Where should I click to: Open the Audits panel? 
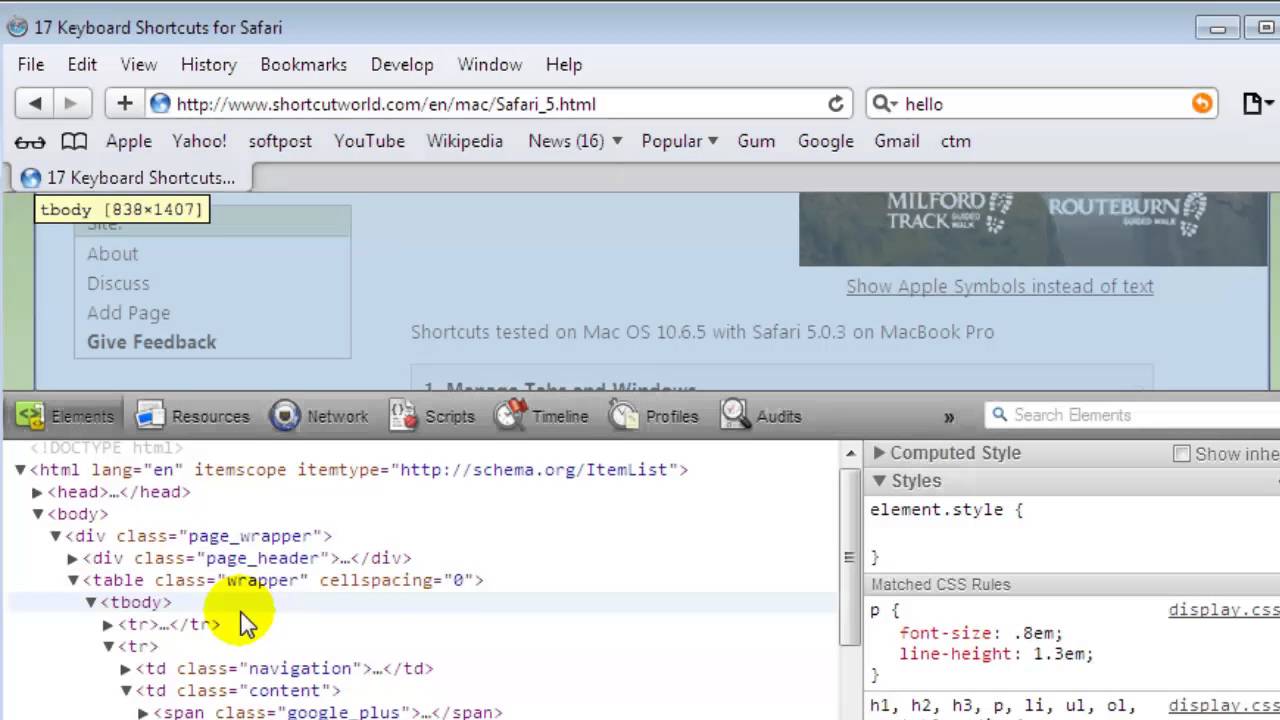click(x=761, y=416)
